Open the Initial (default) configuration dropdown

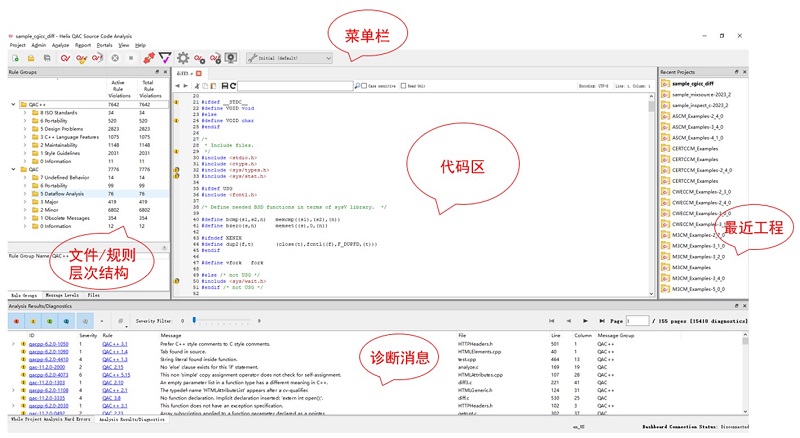289,58
